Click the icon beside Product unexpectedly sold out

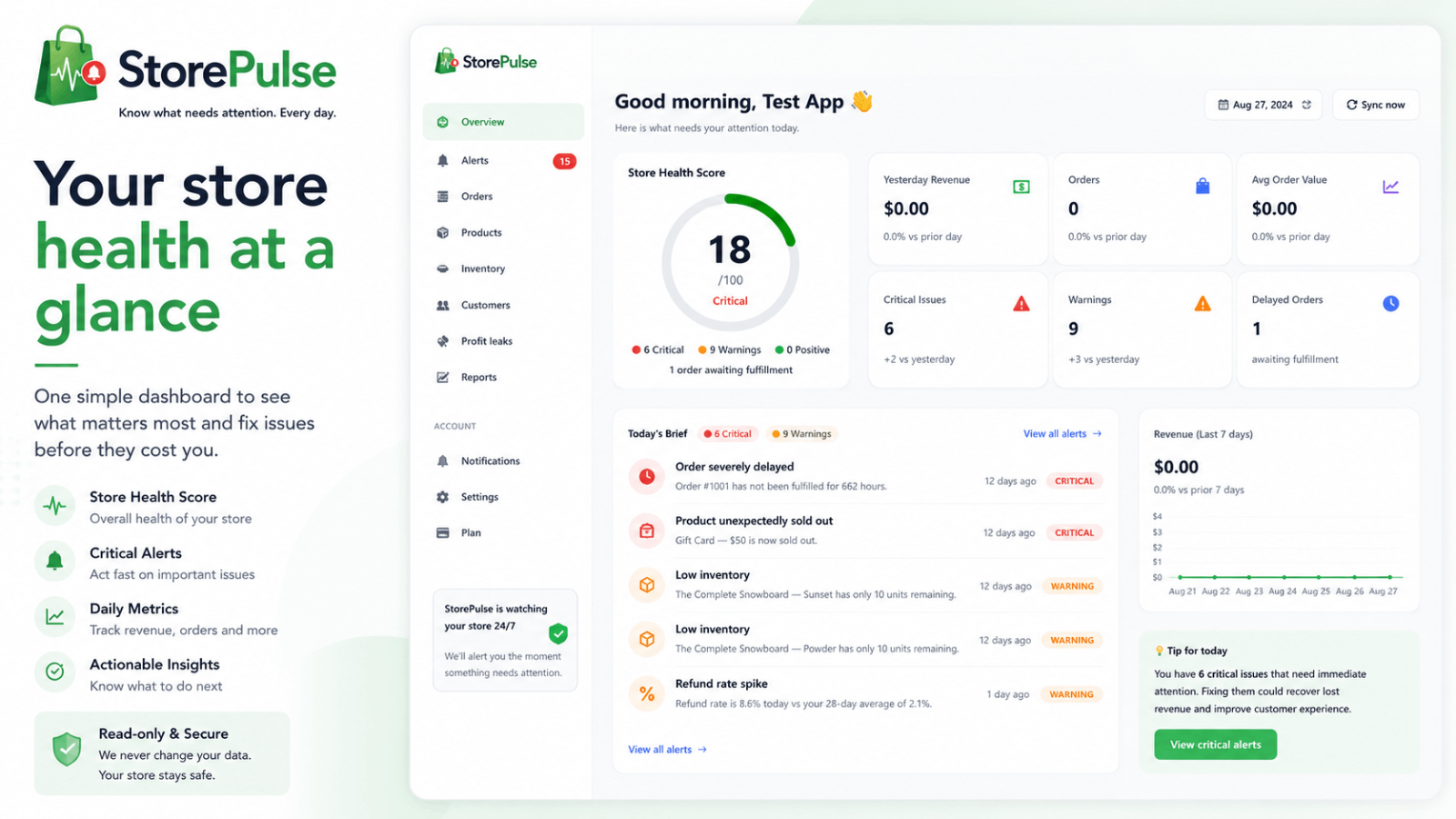click(646, 531)
